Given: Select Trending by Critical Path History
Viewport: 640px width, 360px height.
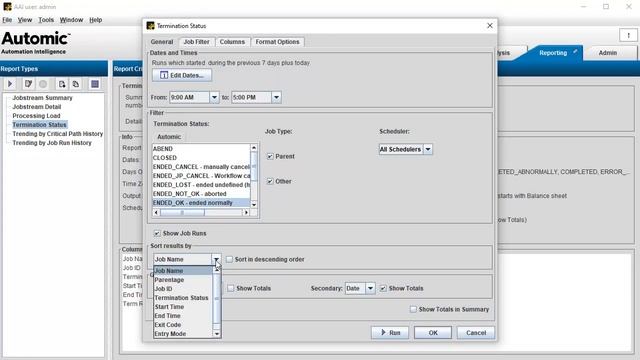Looking at the screenshot, I should [x=58, y=133].
